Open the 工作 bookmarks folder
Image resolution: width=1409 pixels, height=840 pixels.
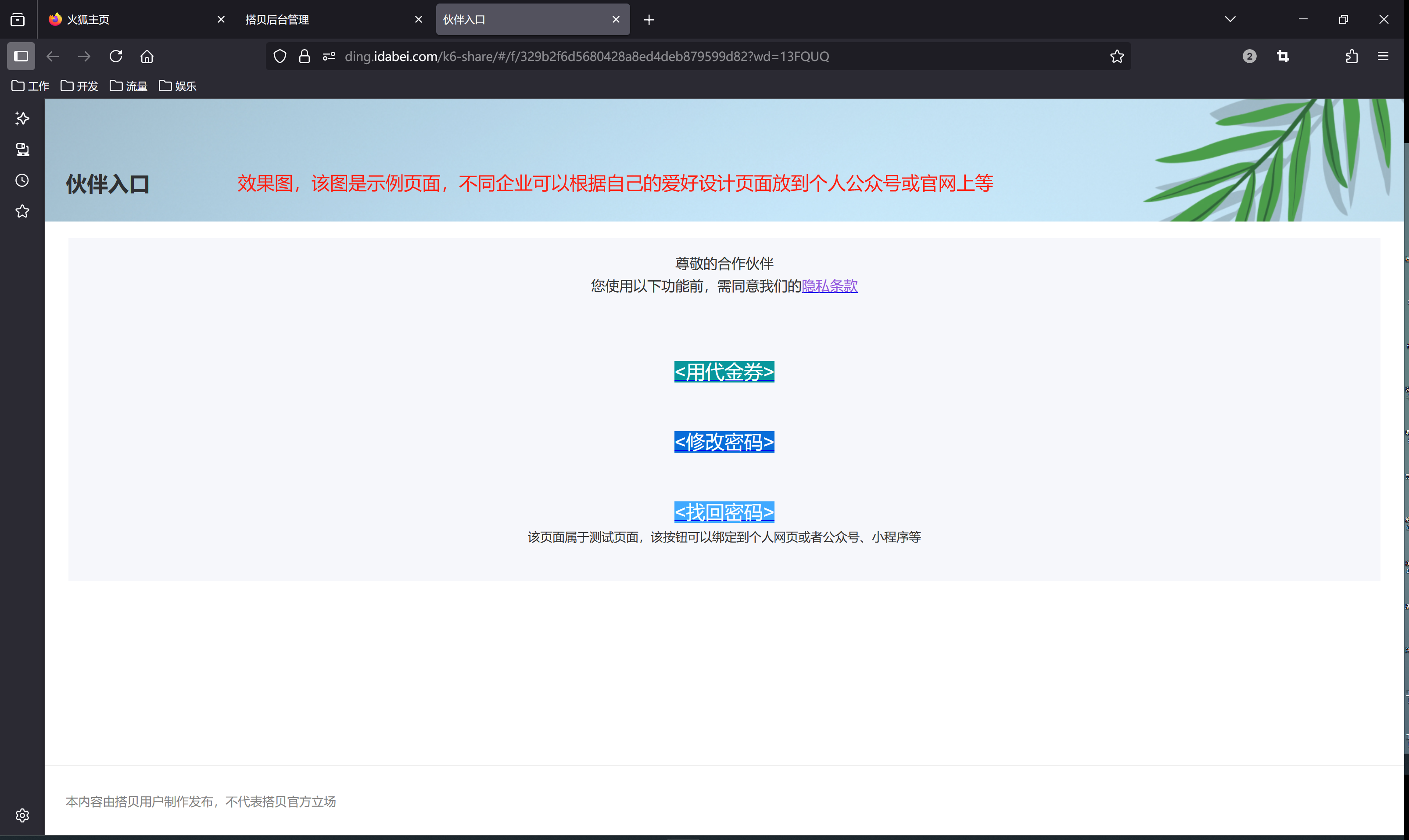point(30,86)
